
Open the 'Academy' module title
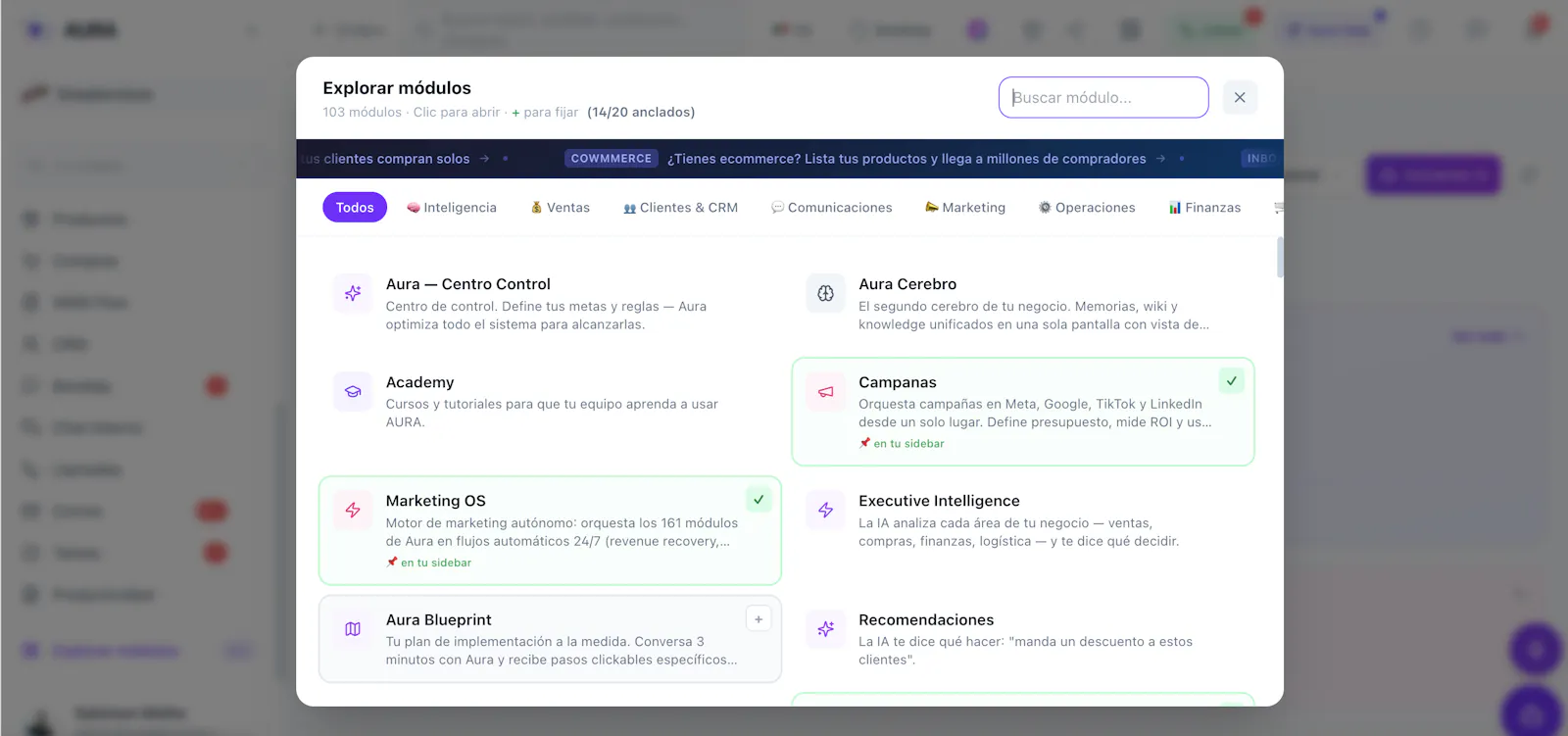point(419,382)
